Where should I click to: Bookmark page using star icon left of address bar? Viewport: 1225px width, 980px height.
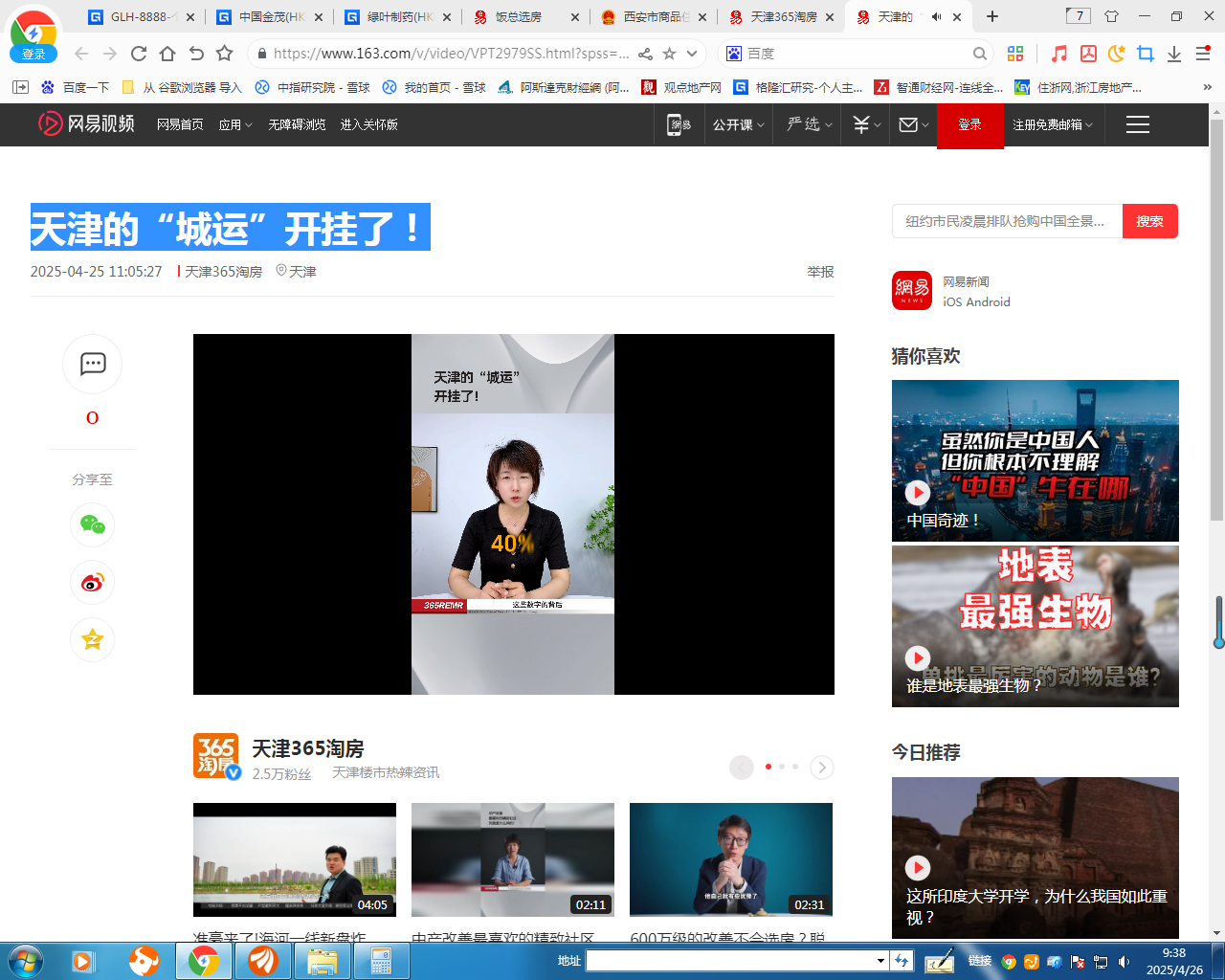[x=225, y=54]
